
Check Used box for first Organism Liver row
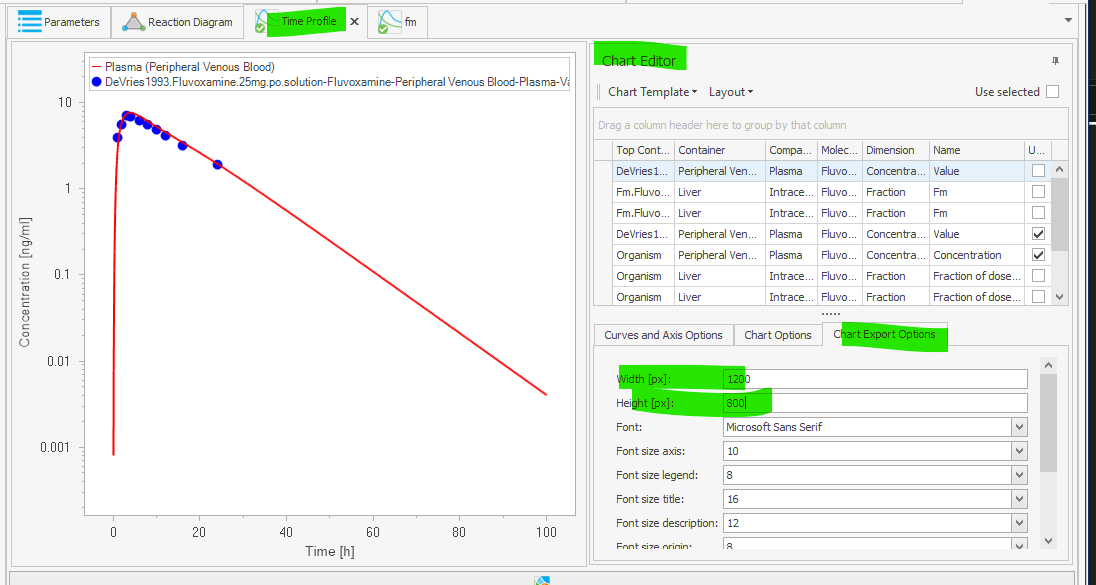pos(1039,275)
